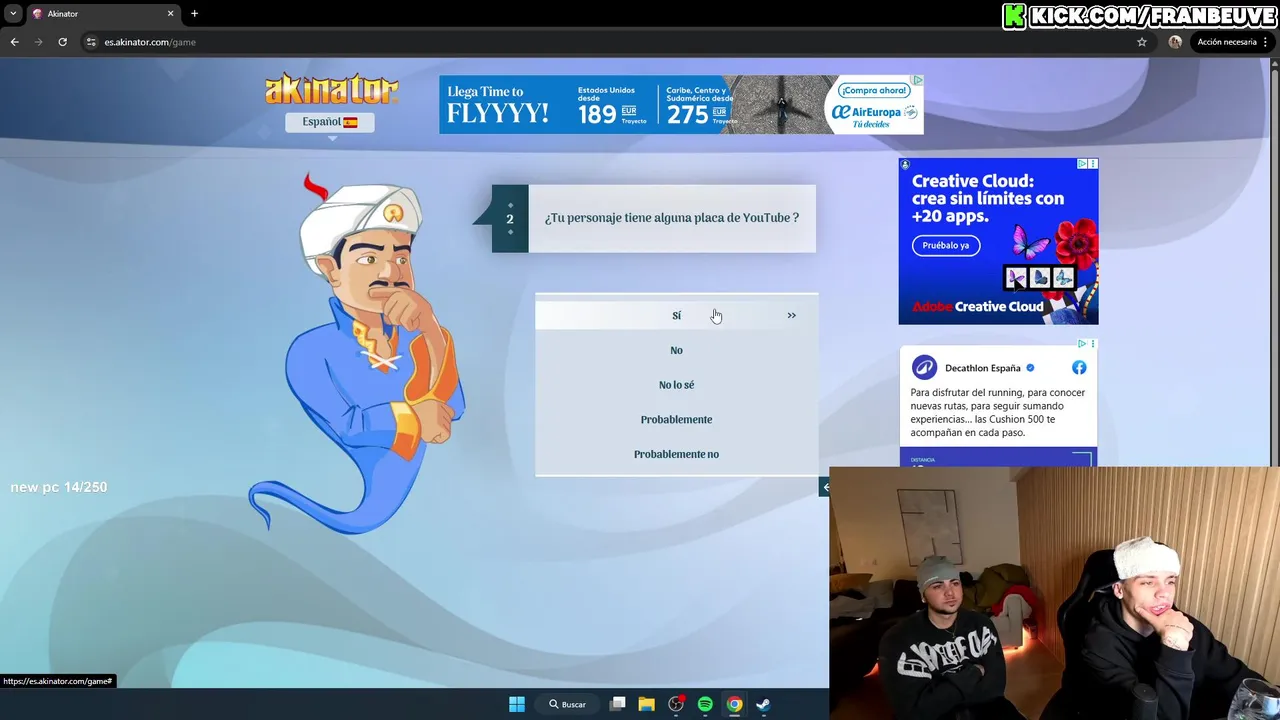Select the Probablemente answer
Screen dimensions: 1280x720
pos(676,419)
